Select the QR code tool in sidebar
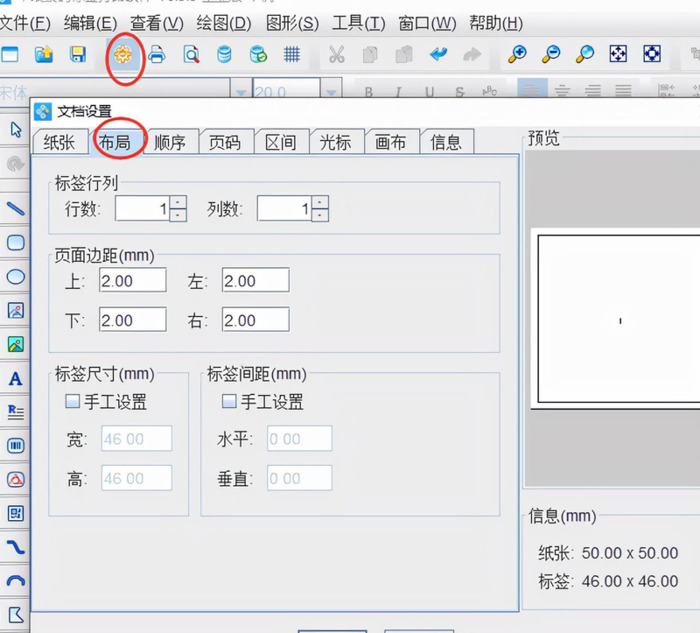 (x=16, y=513)
